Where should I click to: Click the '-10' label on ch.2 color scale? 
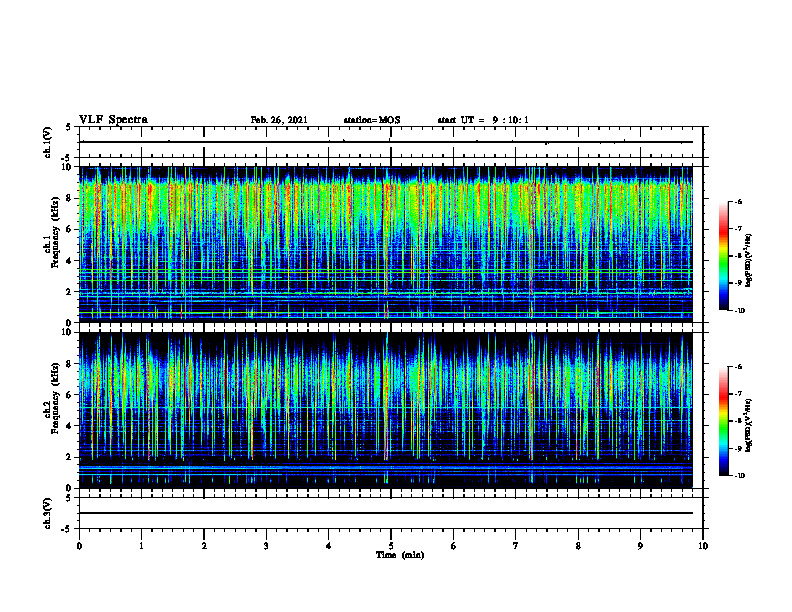(x=740, y=476)
